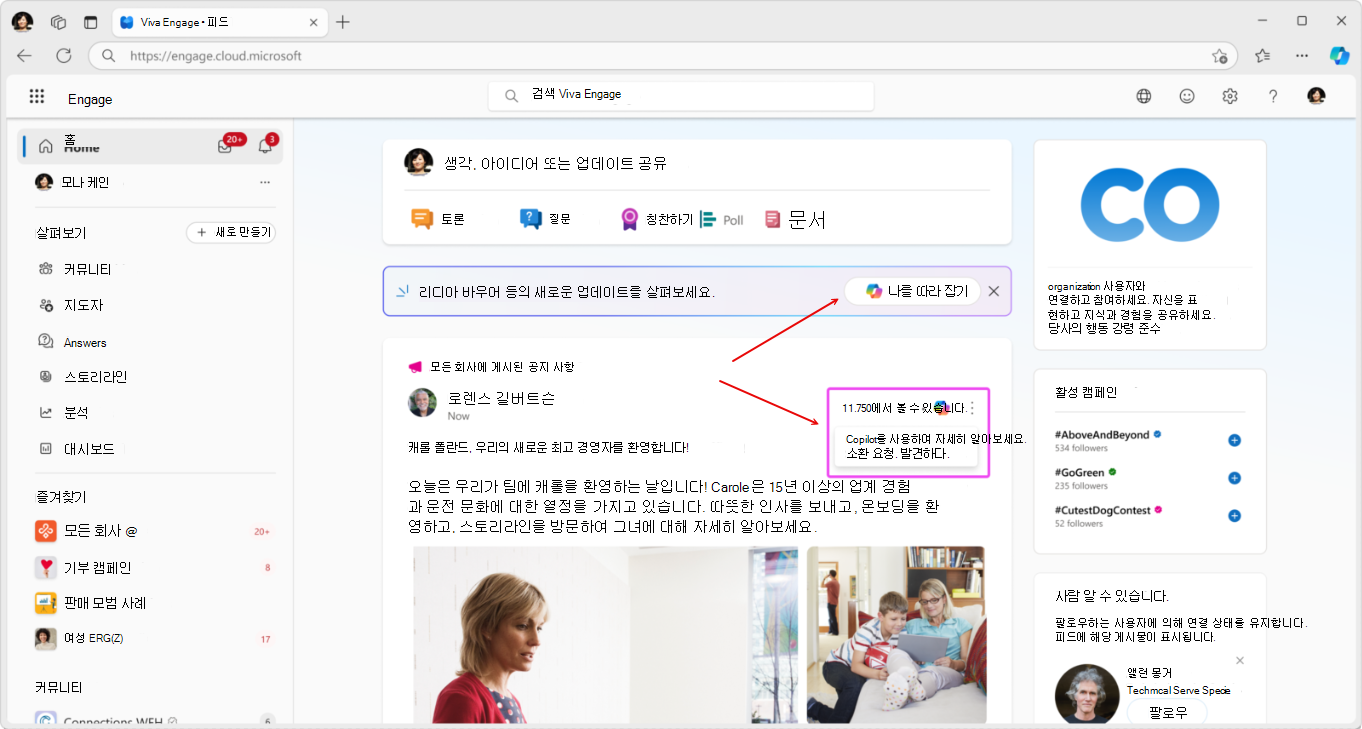1362x729 pixels.
Task: Open the organization CO logo
Action: (x=1150, y=207)
